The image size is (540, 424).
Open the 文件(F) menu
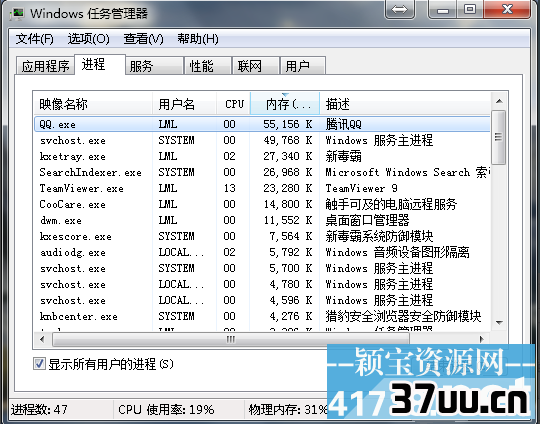[35, 39]
